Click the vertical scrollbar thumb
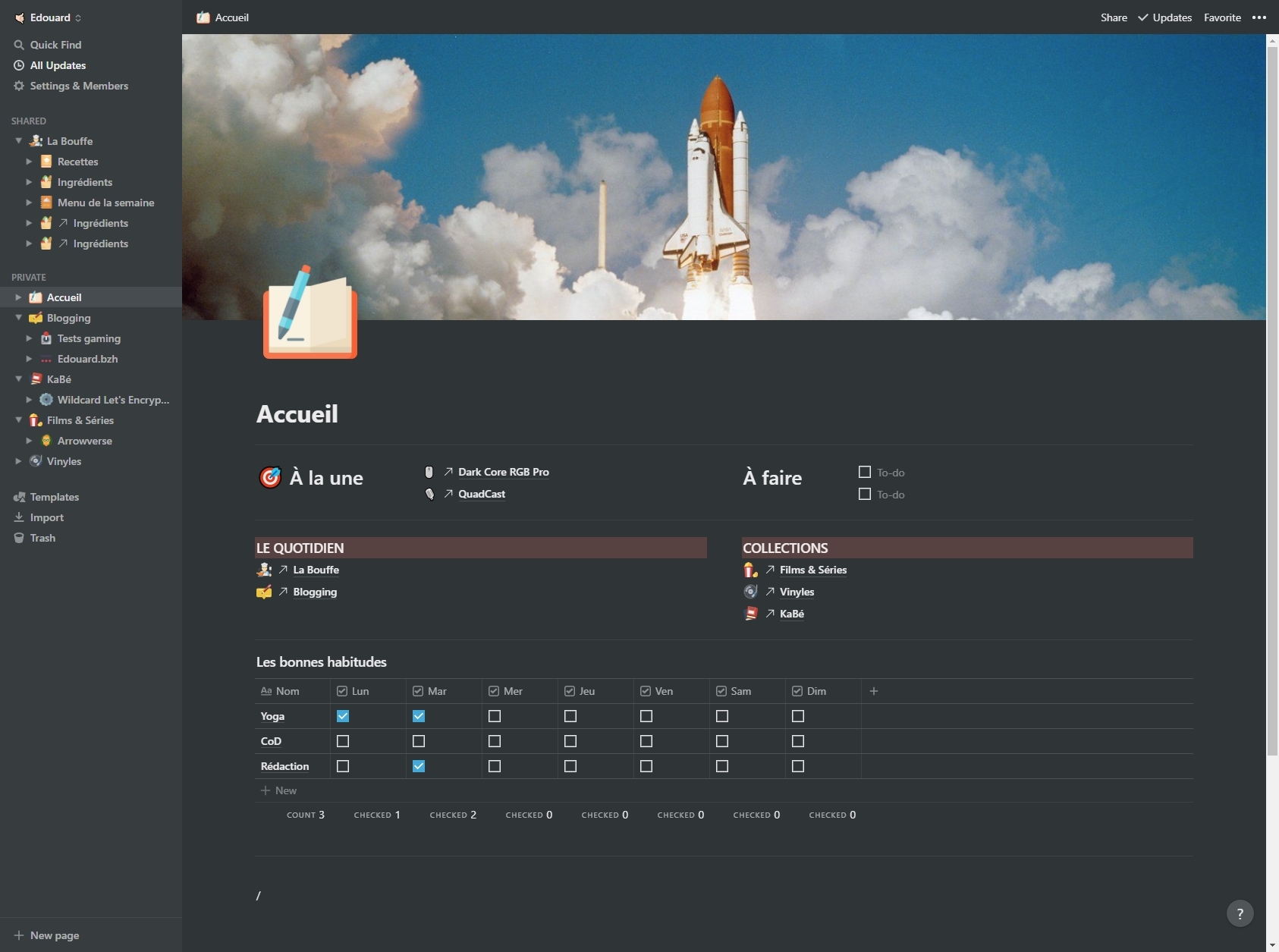This screenshot has height=952, width=1279. pyautogui.click(x=1273, y=401)
